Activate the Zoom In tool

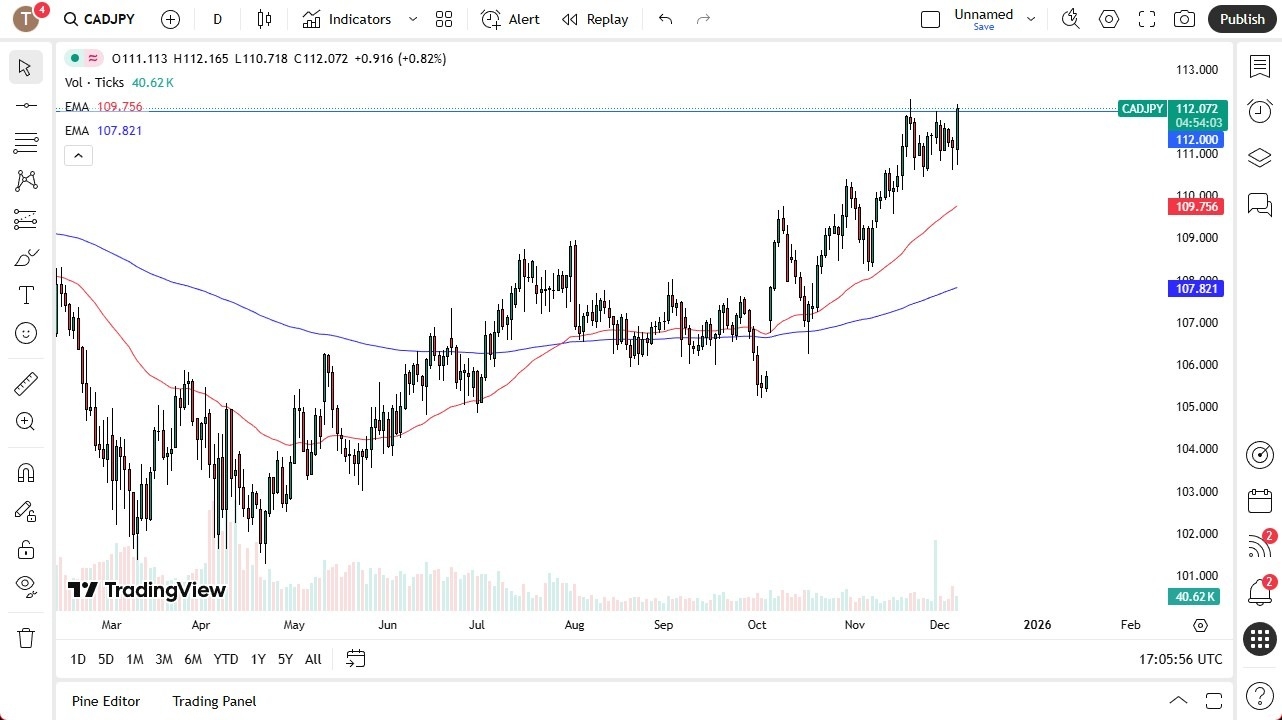pos(25,421)
